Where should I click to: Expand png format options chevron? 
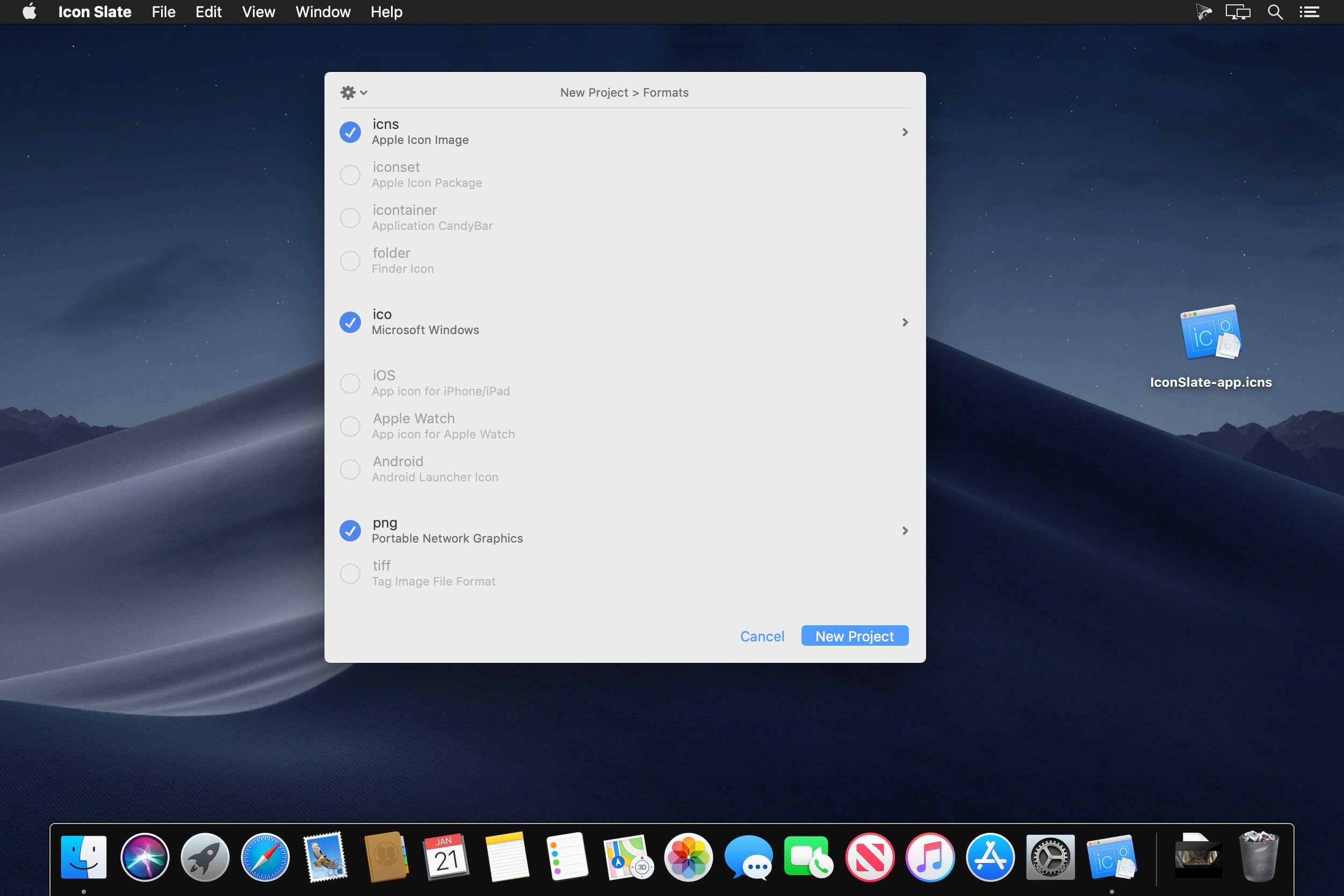905,531
